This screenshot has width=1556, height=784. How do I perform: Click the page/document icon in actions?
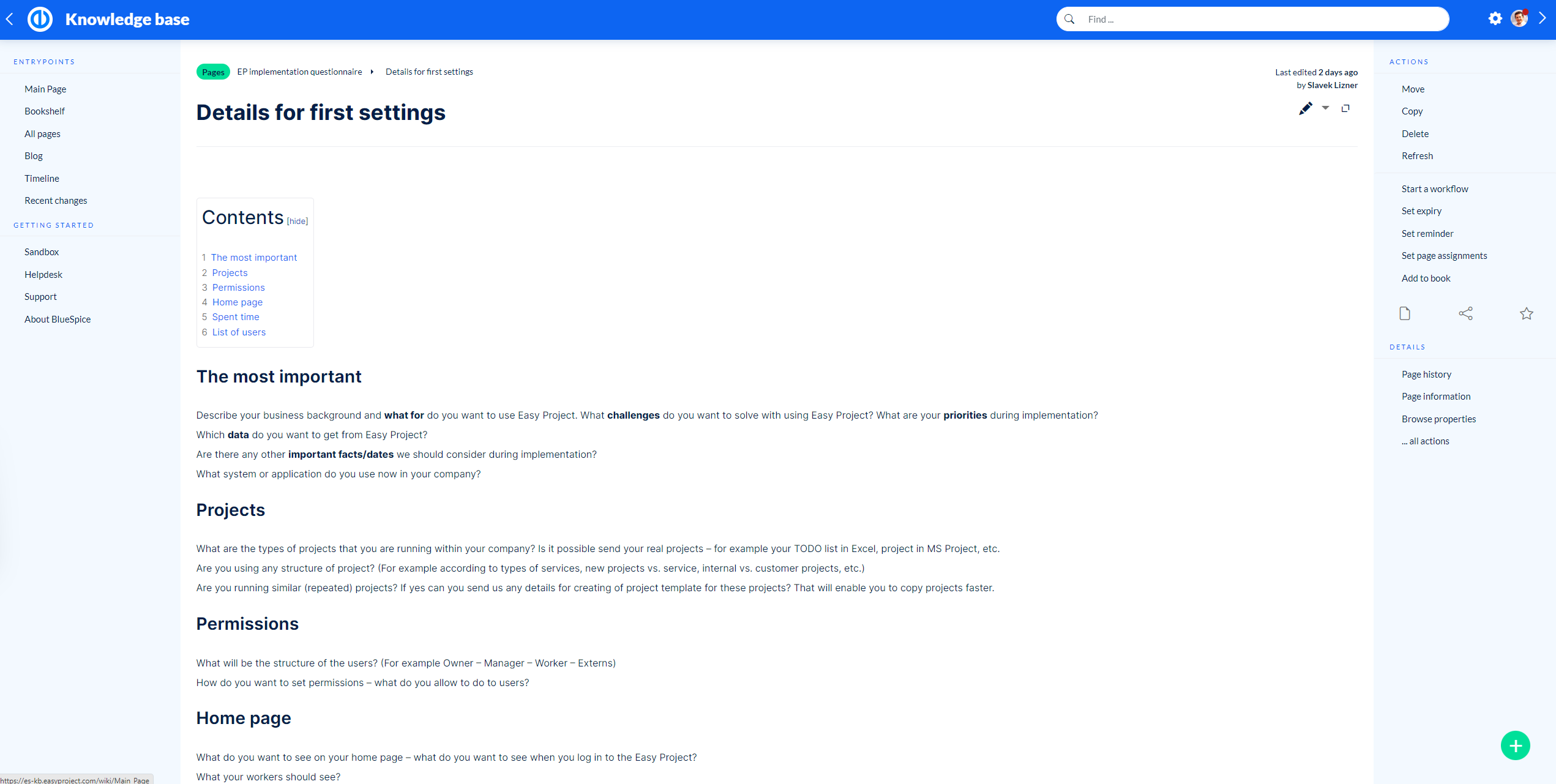tap(1404, 313)
